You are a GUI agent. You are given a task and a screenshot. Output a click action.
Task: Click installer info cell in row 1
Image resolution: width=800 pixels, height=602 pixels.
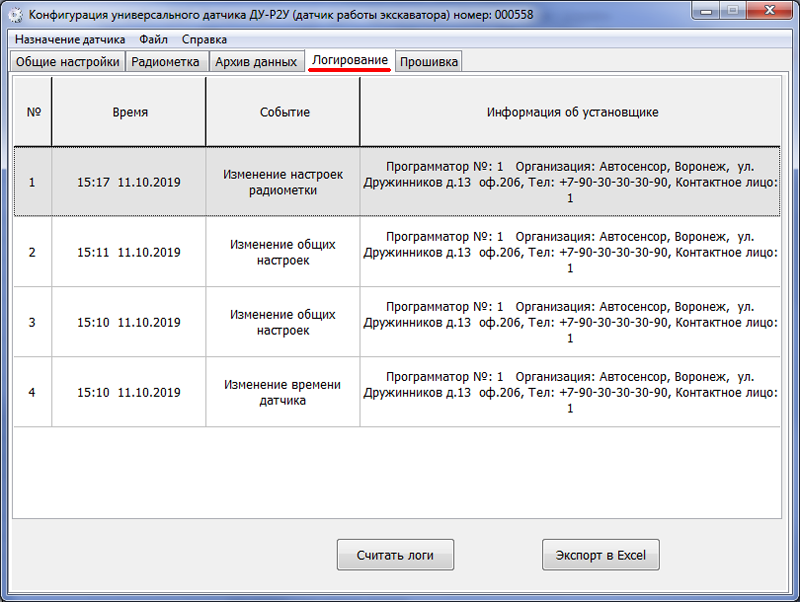click(x=570, y=182)
